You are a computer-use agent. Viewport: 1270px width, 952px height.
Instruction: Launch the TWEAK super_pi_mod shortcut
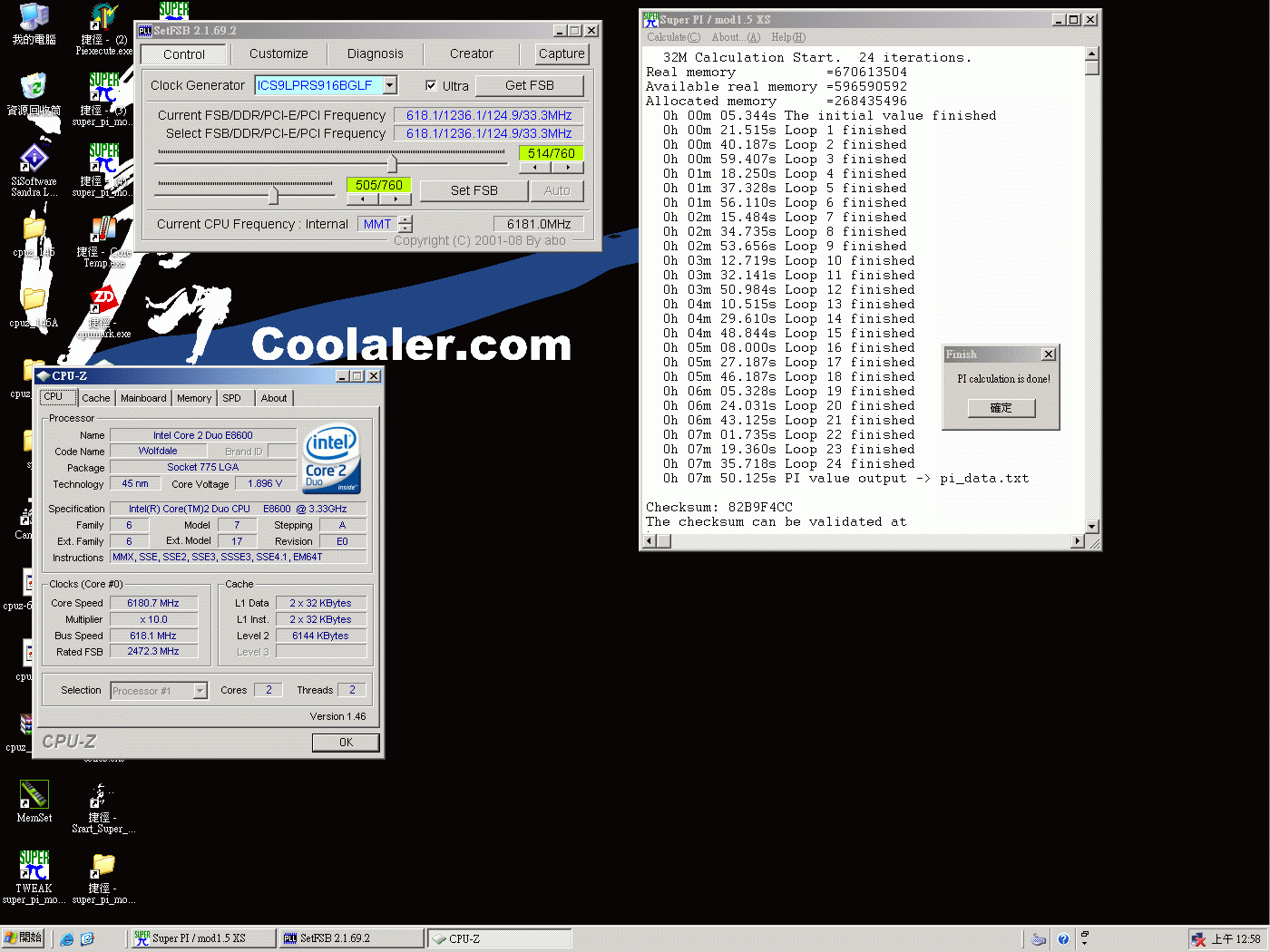click(34, 866)
